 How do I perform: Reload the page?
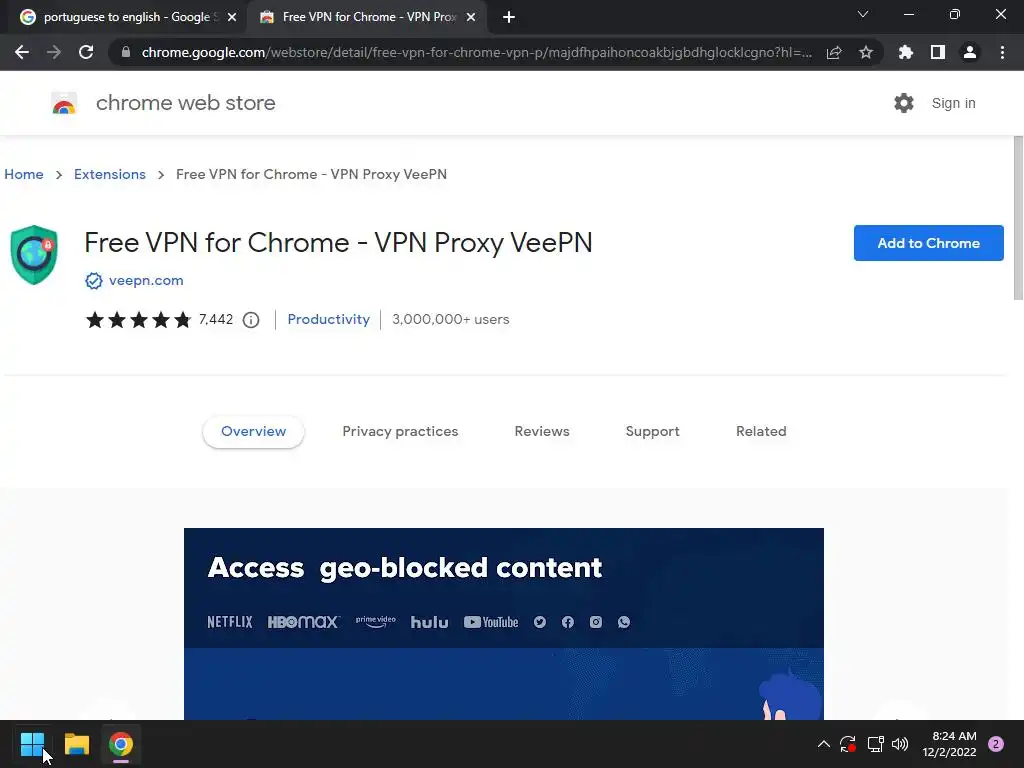(86, 53)
